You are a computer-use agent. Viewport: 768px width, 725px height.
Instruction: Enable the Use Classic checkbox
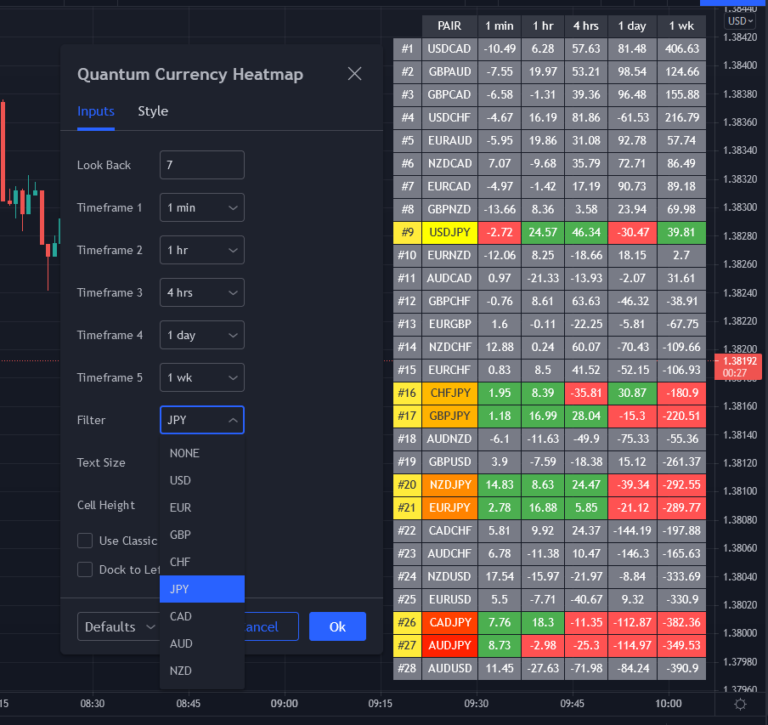[85, 541]
